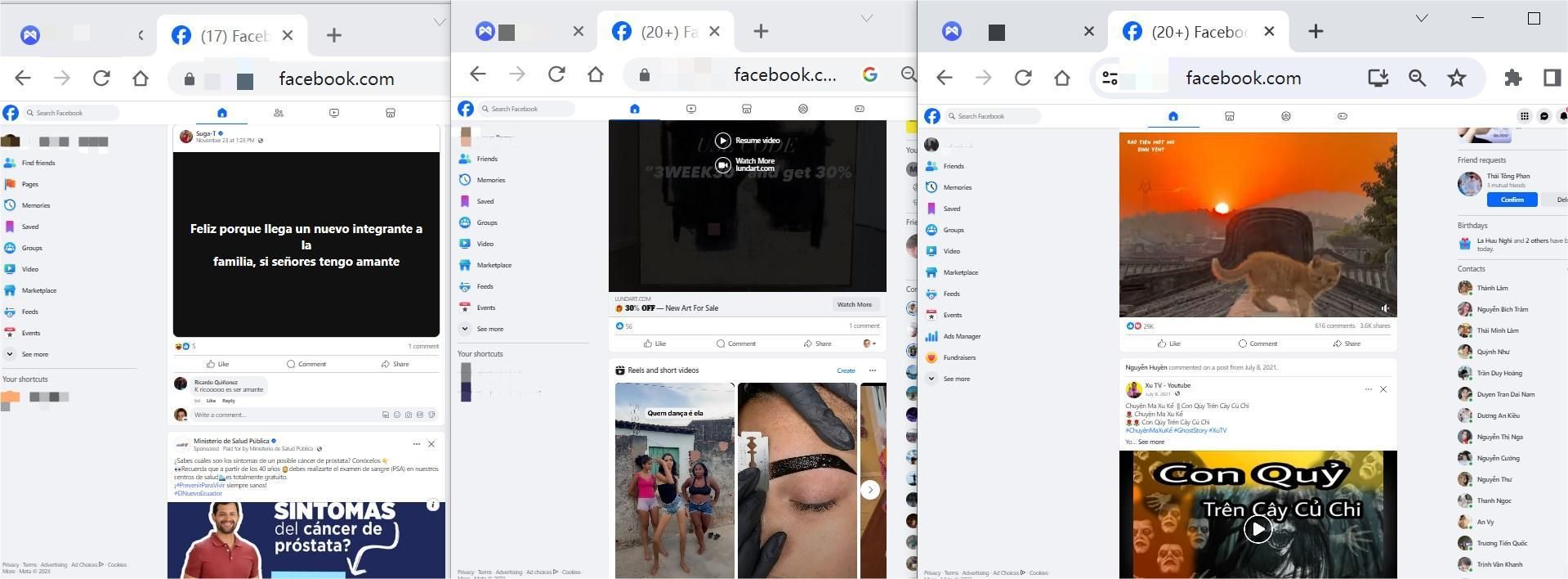Click the Fundraisers icon in the right window
The image size is (1568, 579).
[931, 357]
